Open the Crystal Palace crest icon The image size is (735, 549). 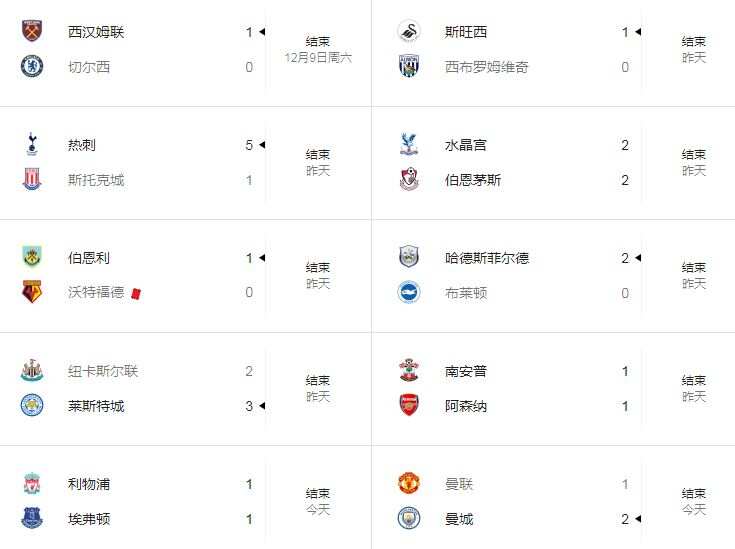[408, 145]
